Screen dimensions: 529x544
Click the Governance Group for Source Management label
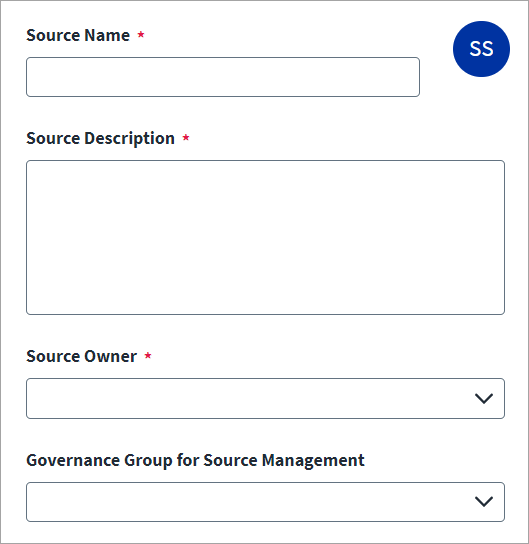(195, 460)
